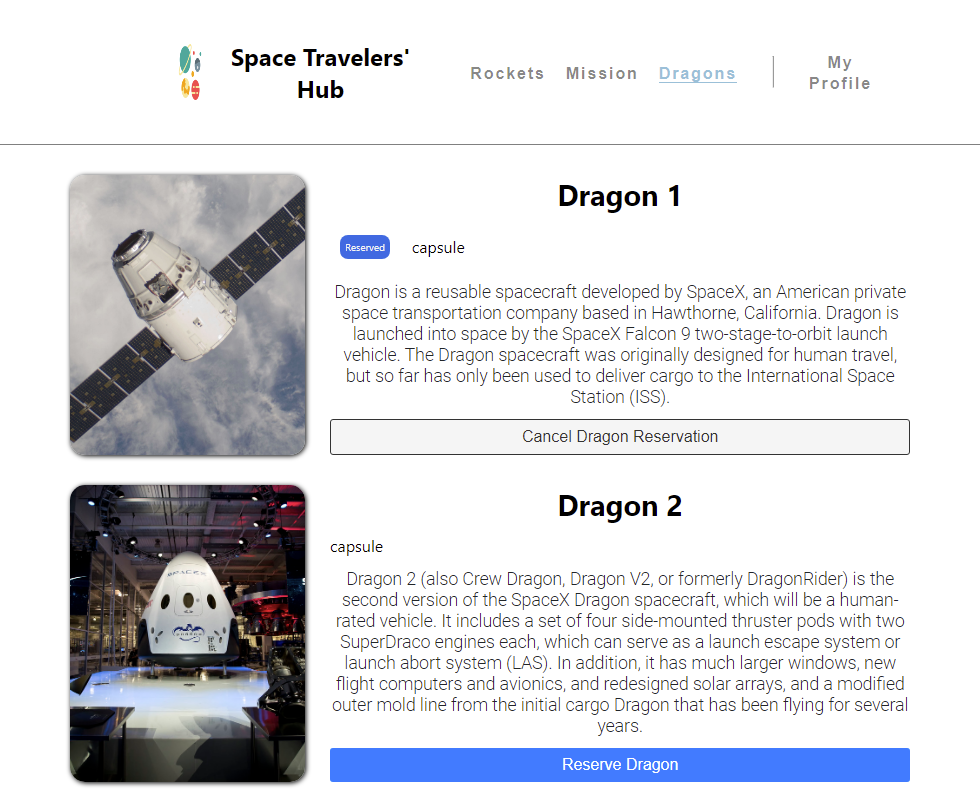
Task: Click the Dragon 2 capsule photo
Action: click(188, 633)
